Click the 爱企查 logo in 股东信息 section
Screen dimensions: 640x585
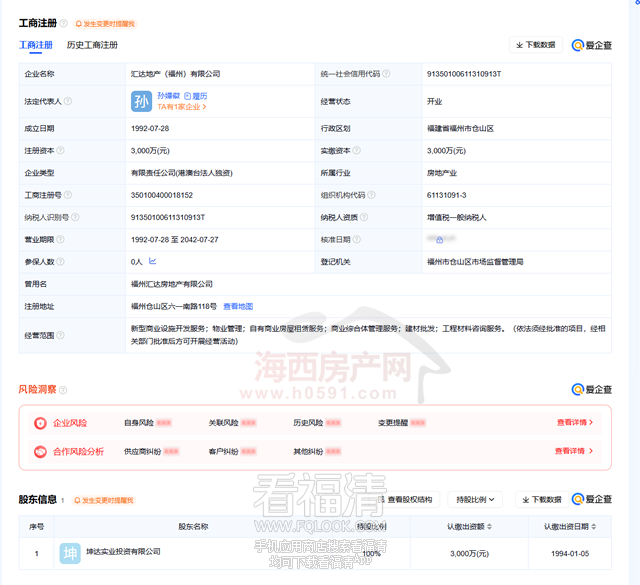592,499
